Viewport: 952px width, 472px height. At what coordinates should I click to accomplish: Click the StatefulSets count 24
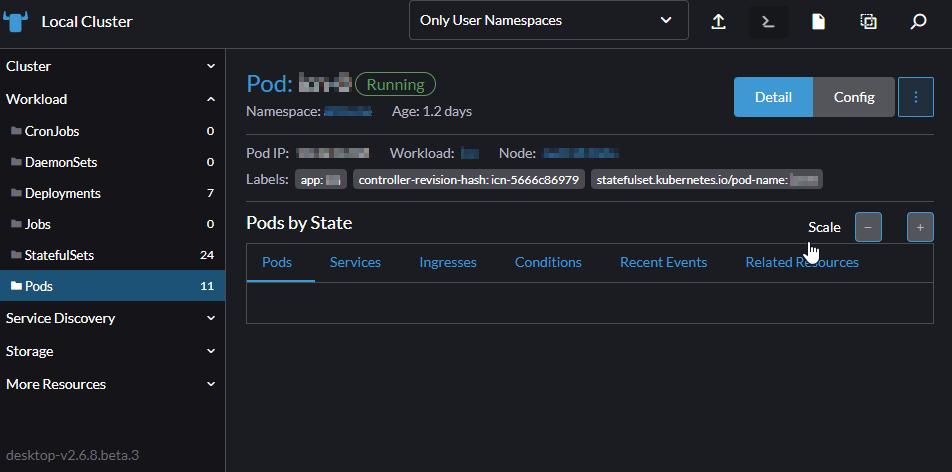(207, 255)
